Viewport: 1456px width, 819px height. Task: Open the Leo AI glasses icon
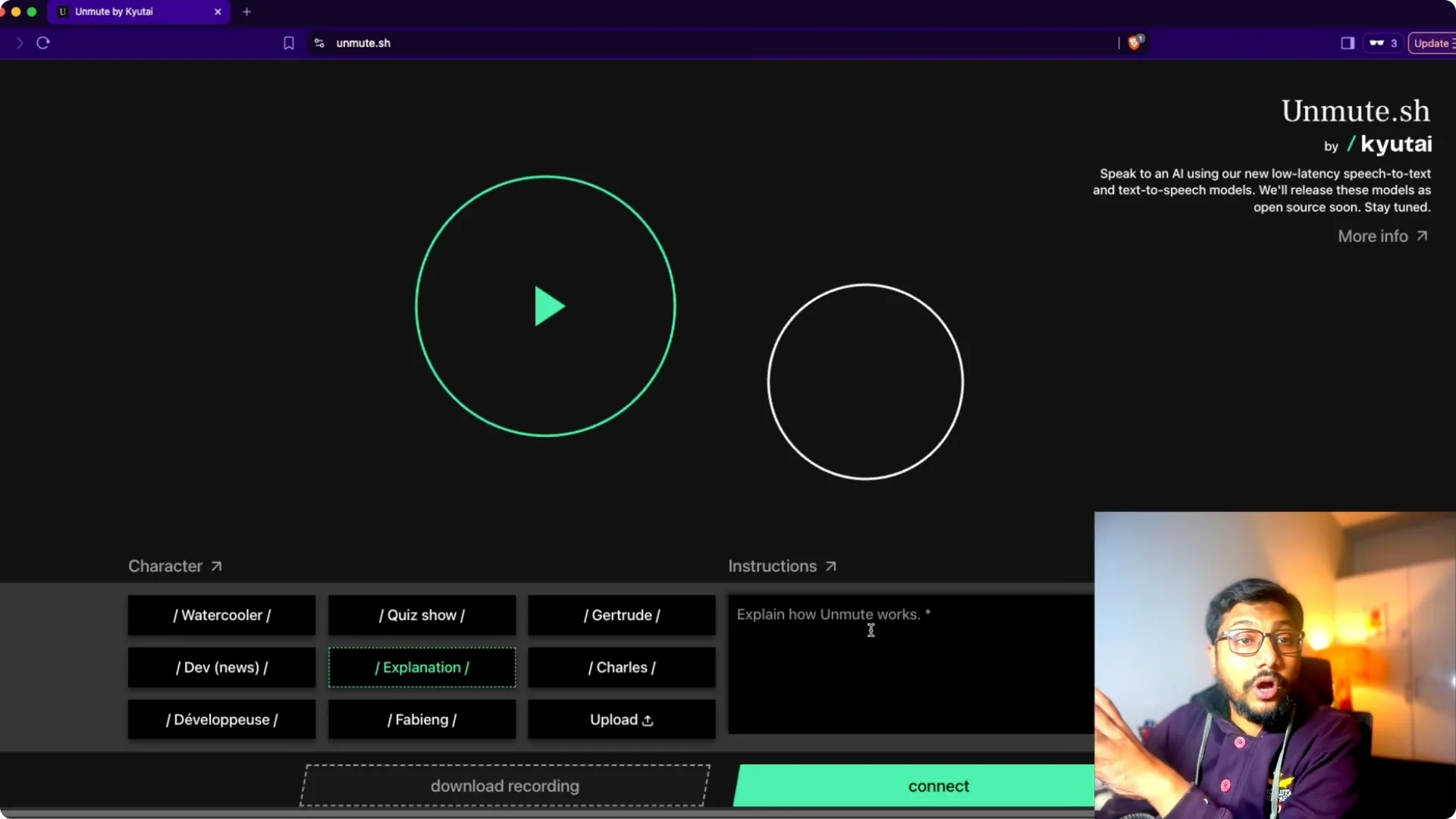(1377, 42)
